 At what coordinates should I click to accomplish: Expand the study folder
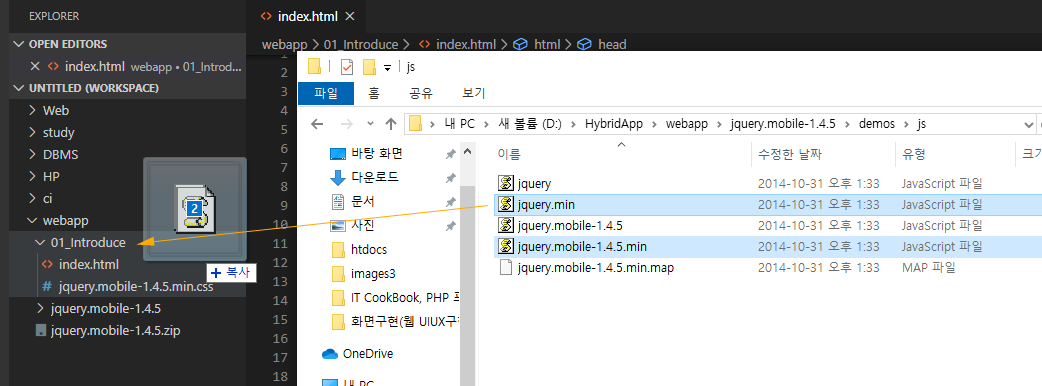tap(33, 132)
